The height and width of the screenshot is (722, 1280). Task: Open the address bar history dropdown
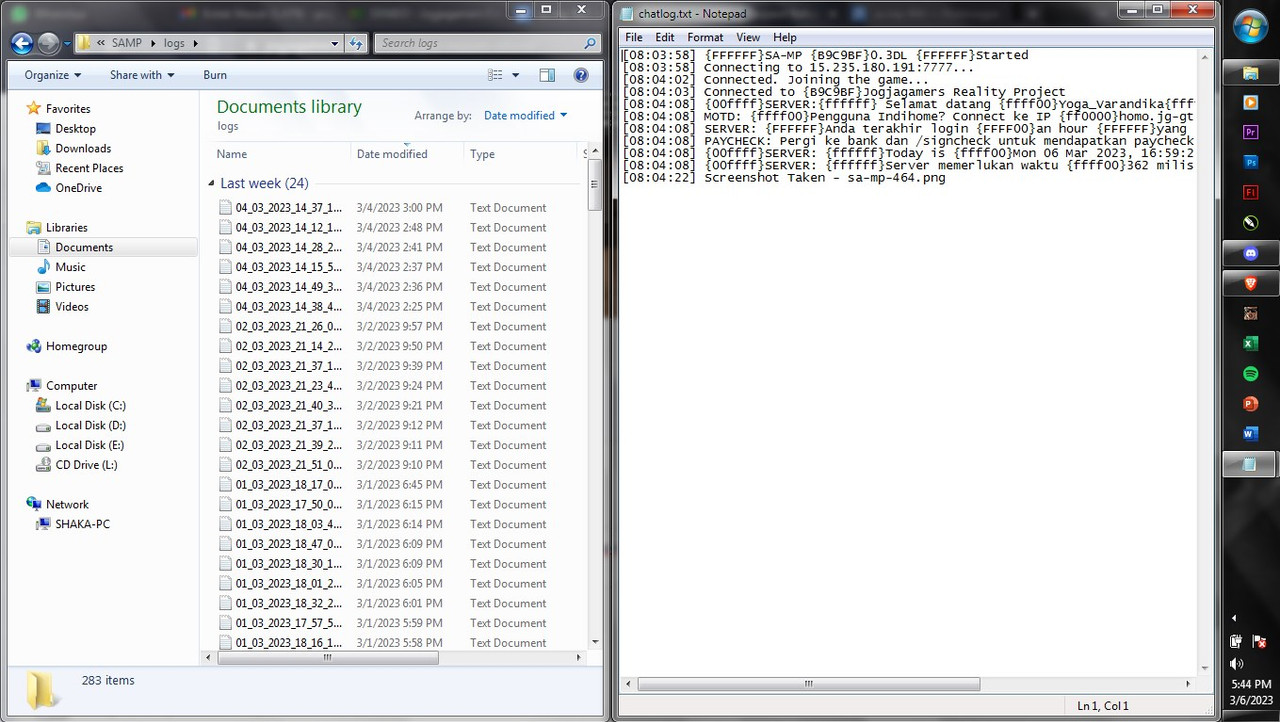click(x=335, y=44)
